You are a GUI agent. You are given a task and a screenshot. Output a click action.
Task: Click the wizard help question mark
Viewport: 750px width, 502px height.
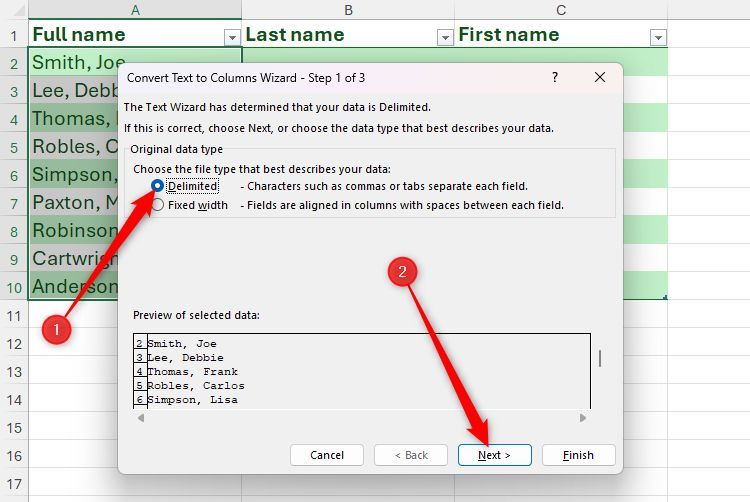click(x=555, y=77)
